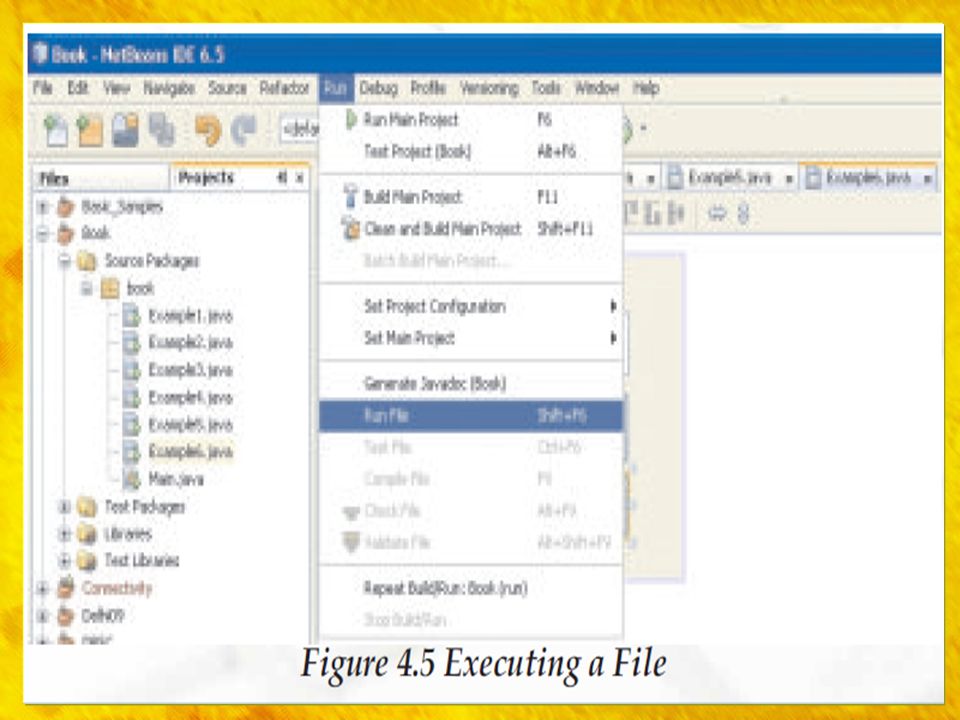Click the Undo toolbar icon
Screen dimensions: 960x720
coord(208,130)
